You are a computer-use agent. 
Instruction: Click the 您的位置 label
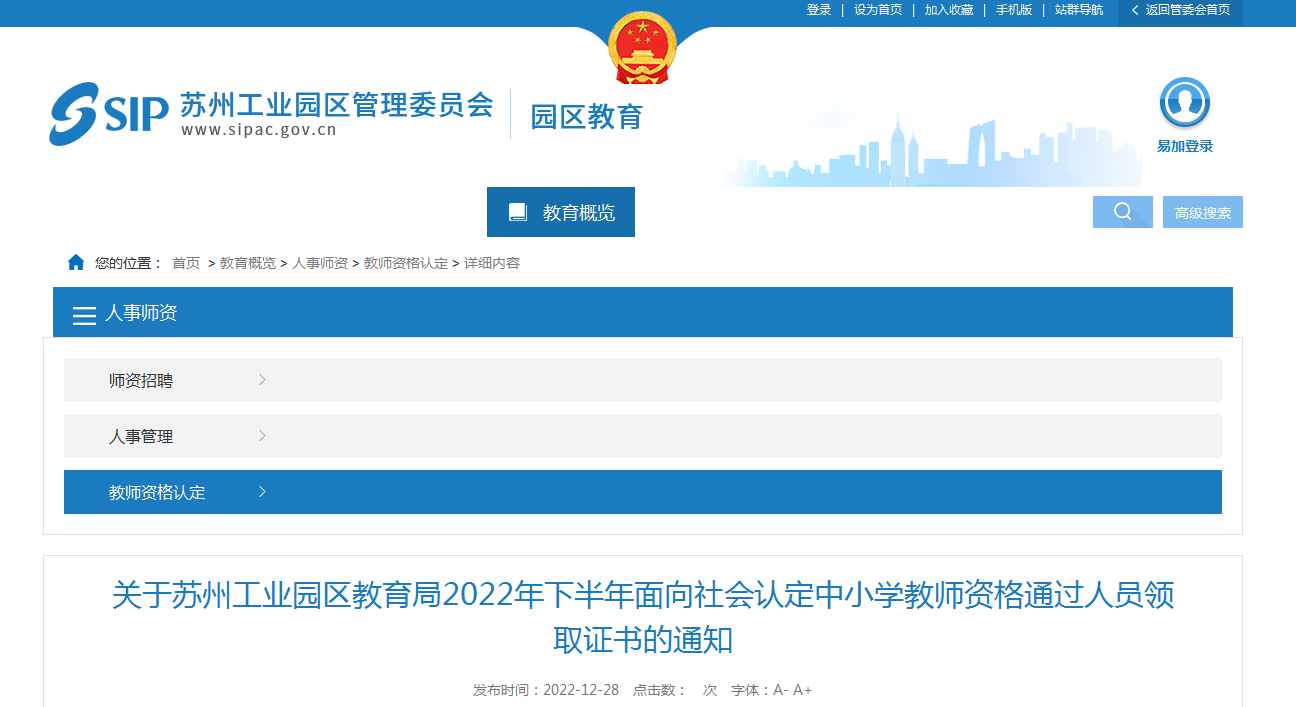pos(128,263)
